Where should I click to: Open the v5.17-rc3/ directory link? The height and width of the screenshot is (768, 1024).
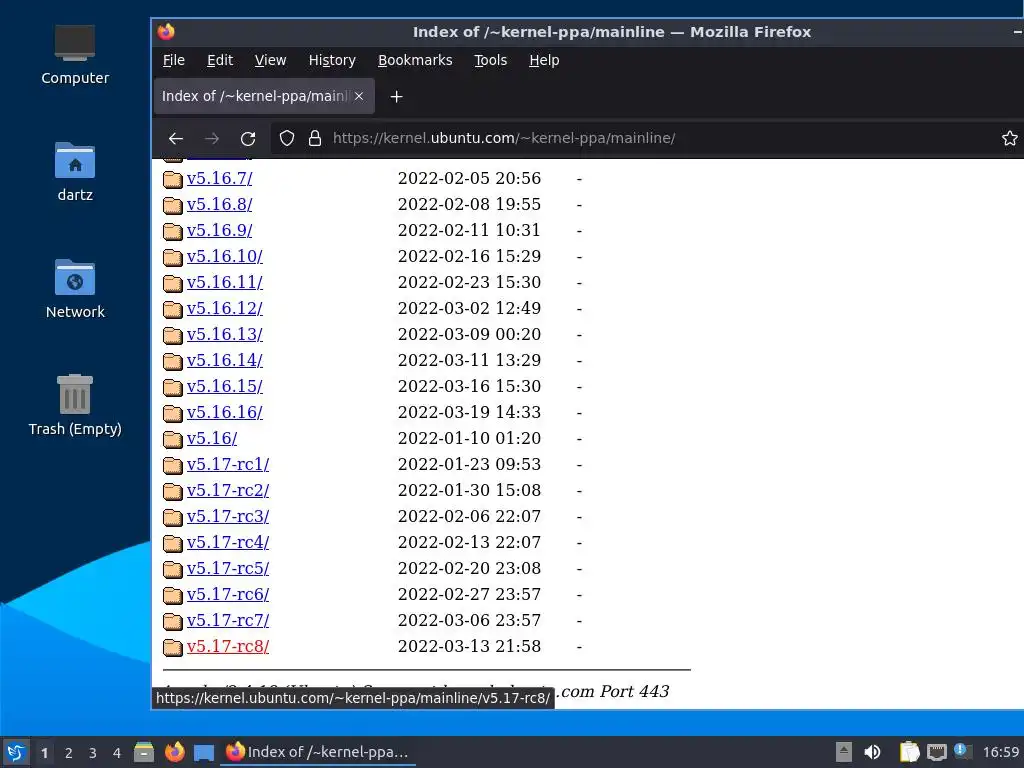[228, 517]
